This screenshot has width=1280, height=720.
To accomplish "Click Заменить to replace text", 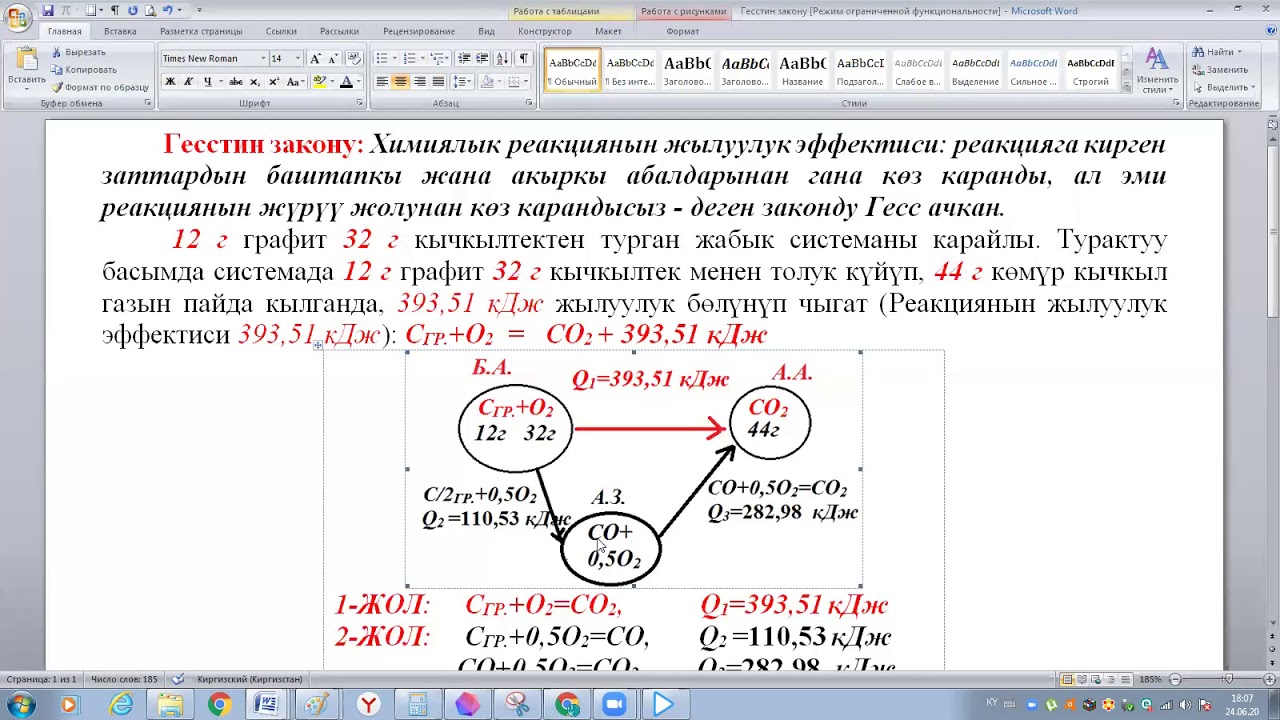I will point(1220,70).
